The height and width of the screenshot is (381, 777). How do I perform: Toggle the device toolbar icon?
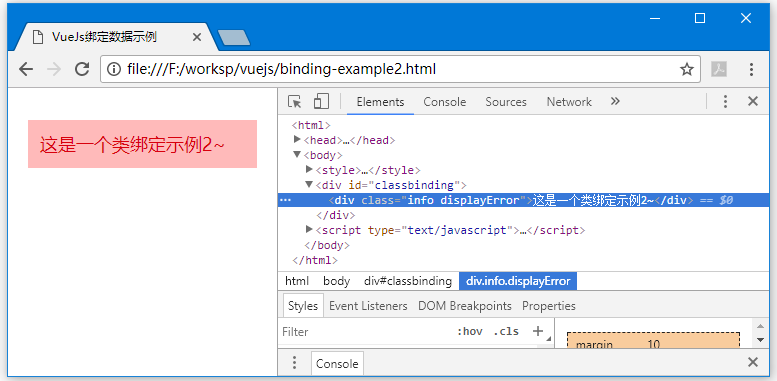[x=321, y=101]
